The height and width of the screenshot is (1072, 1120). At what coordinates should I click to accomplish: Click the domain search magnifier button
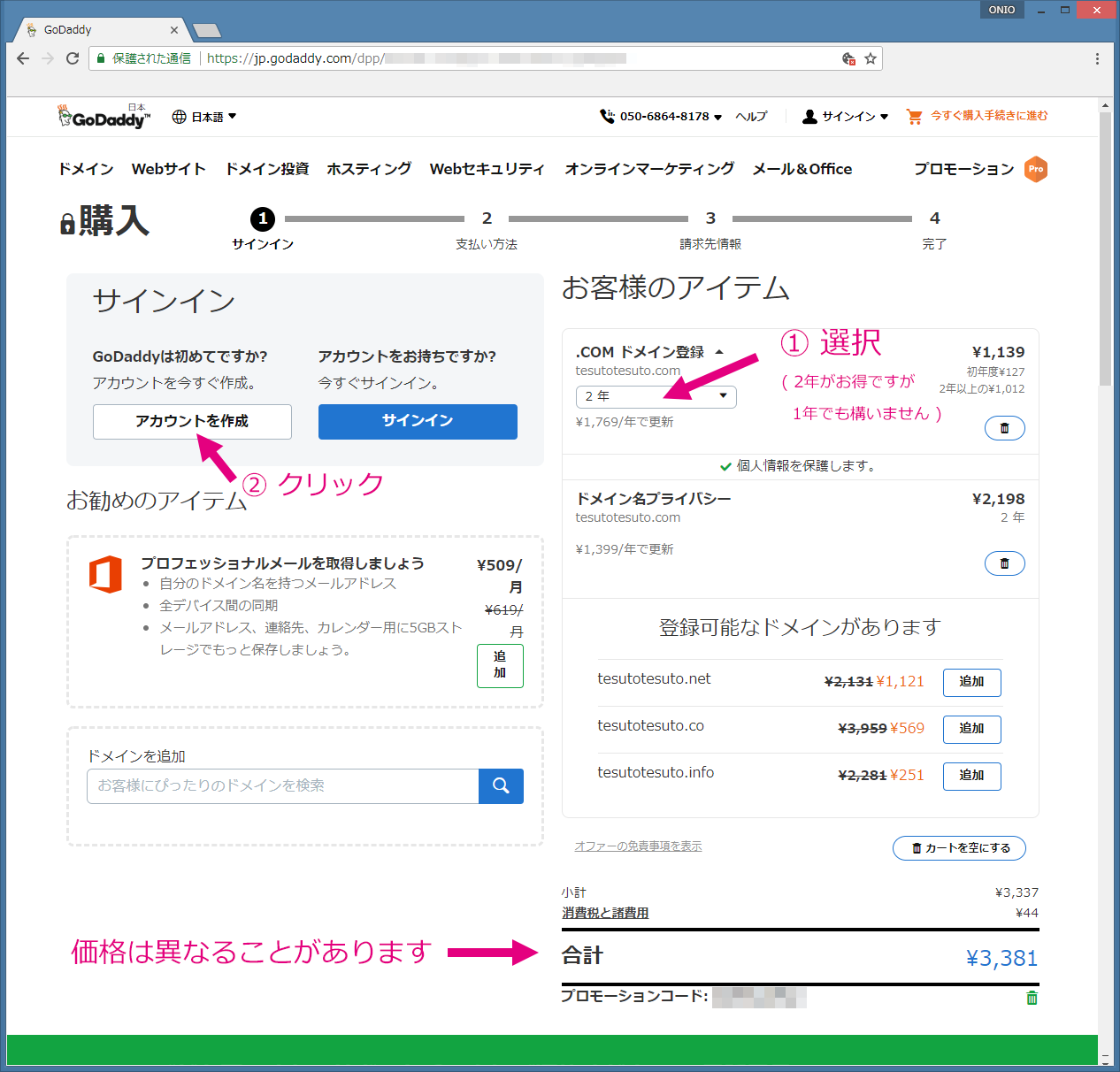coord(501,786)
